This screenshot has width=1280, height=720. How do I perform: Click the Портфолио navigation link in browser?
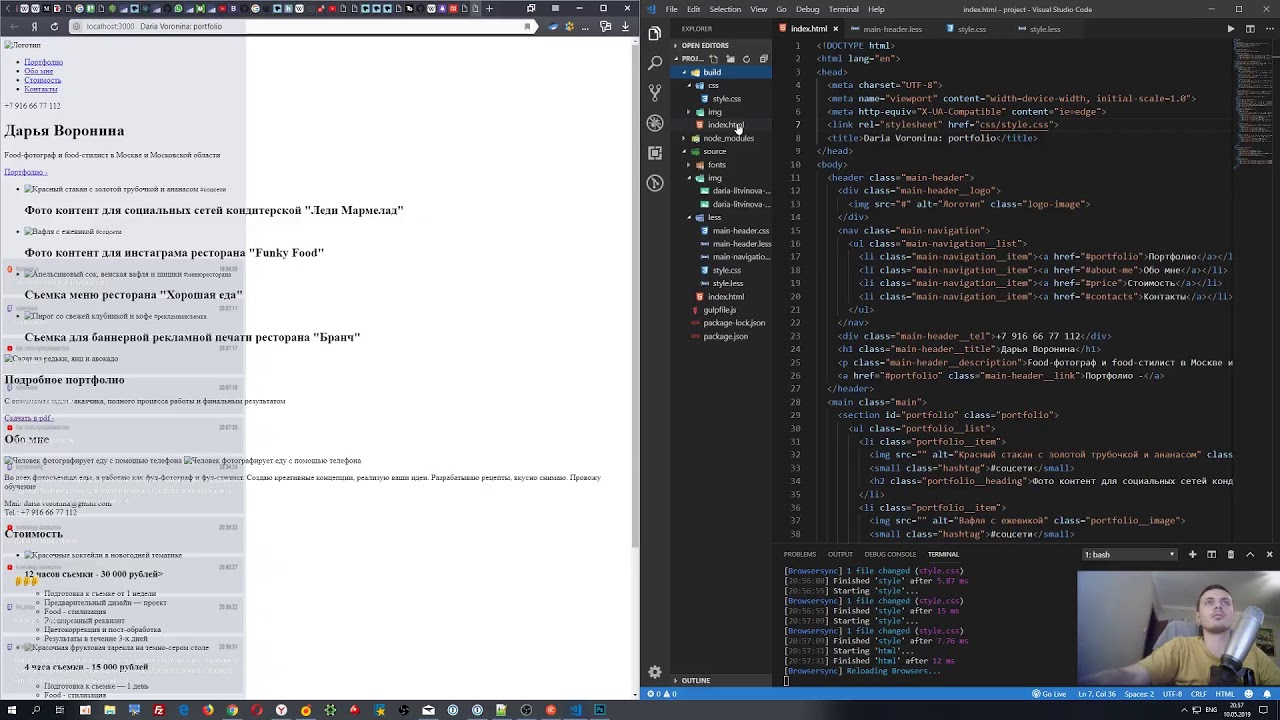(43, 62)
